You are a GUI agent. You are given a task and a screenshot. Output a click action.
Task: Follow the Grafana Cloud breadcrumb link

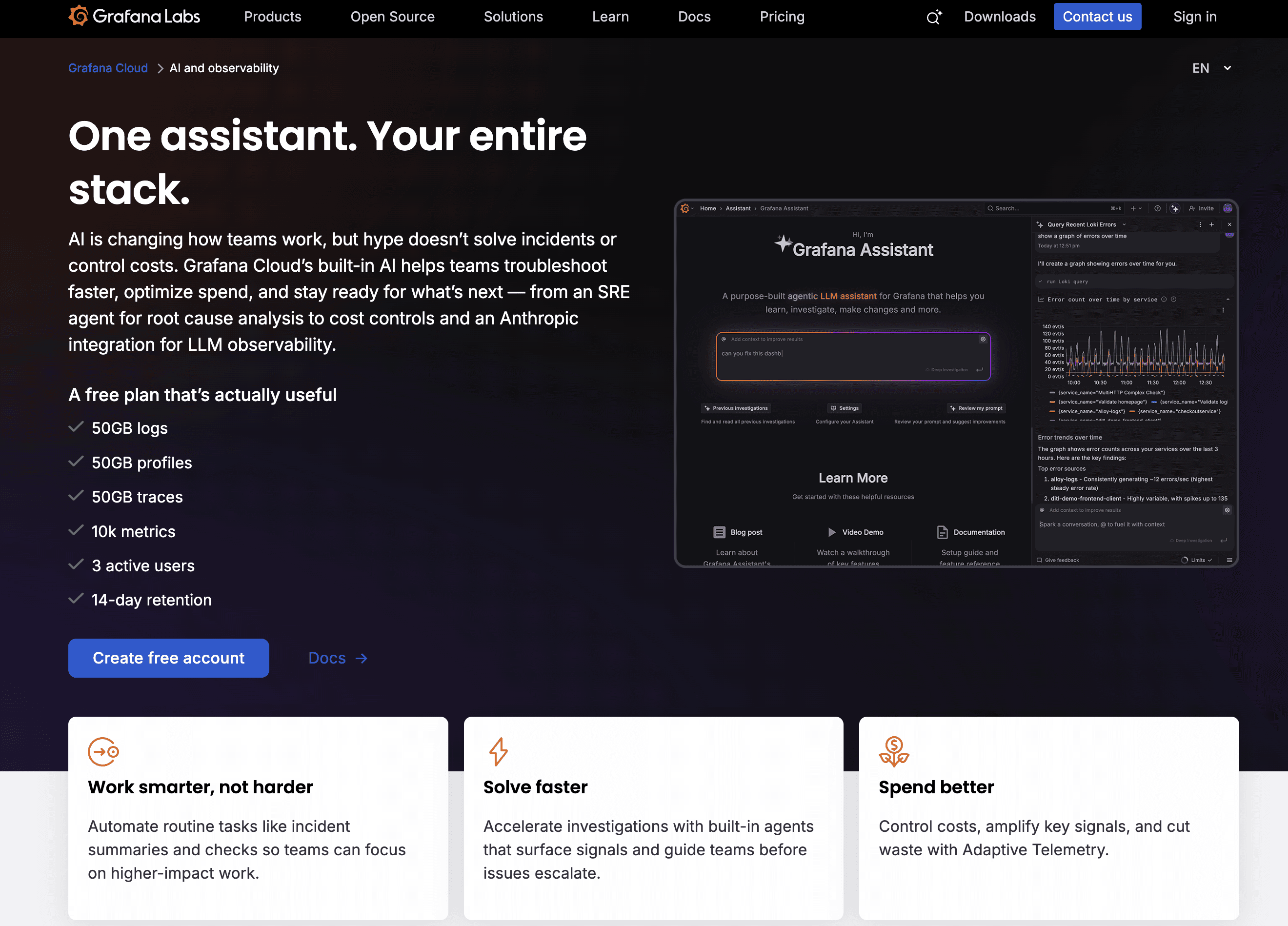click(x=108, y=67)
